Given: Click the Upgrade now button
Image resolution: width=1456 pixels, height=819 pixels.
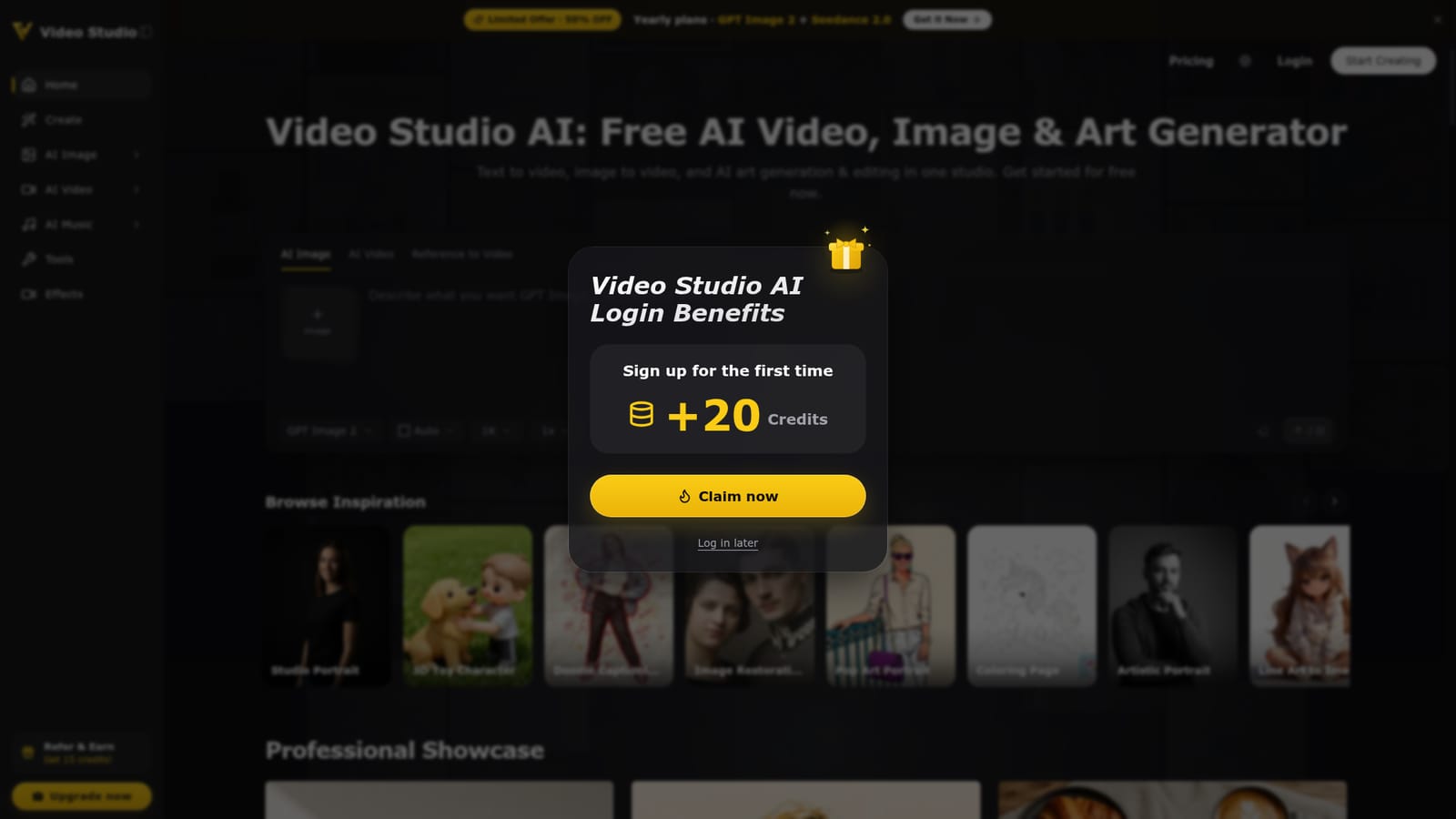Looking at the screenshot, I should click(81, 796).
